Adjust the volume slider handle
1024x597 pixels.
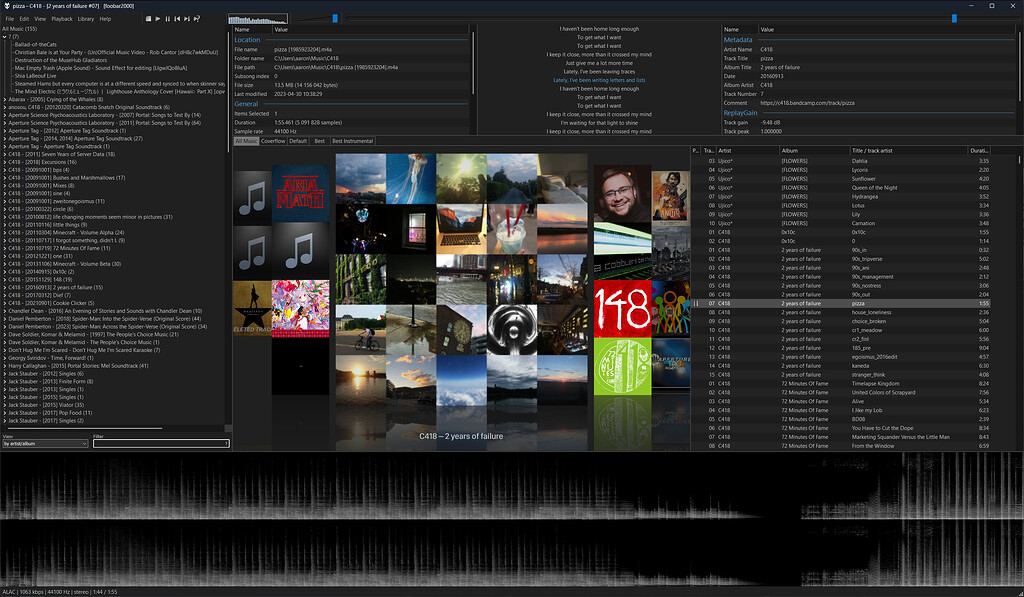click(x=335, y=19)
